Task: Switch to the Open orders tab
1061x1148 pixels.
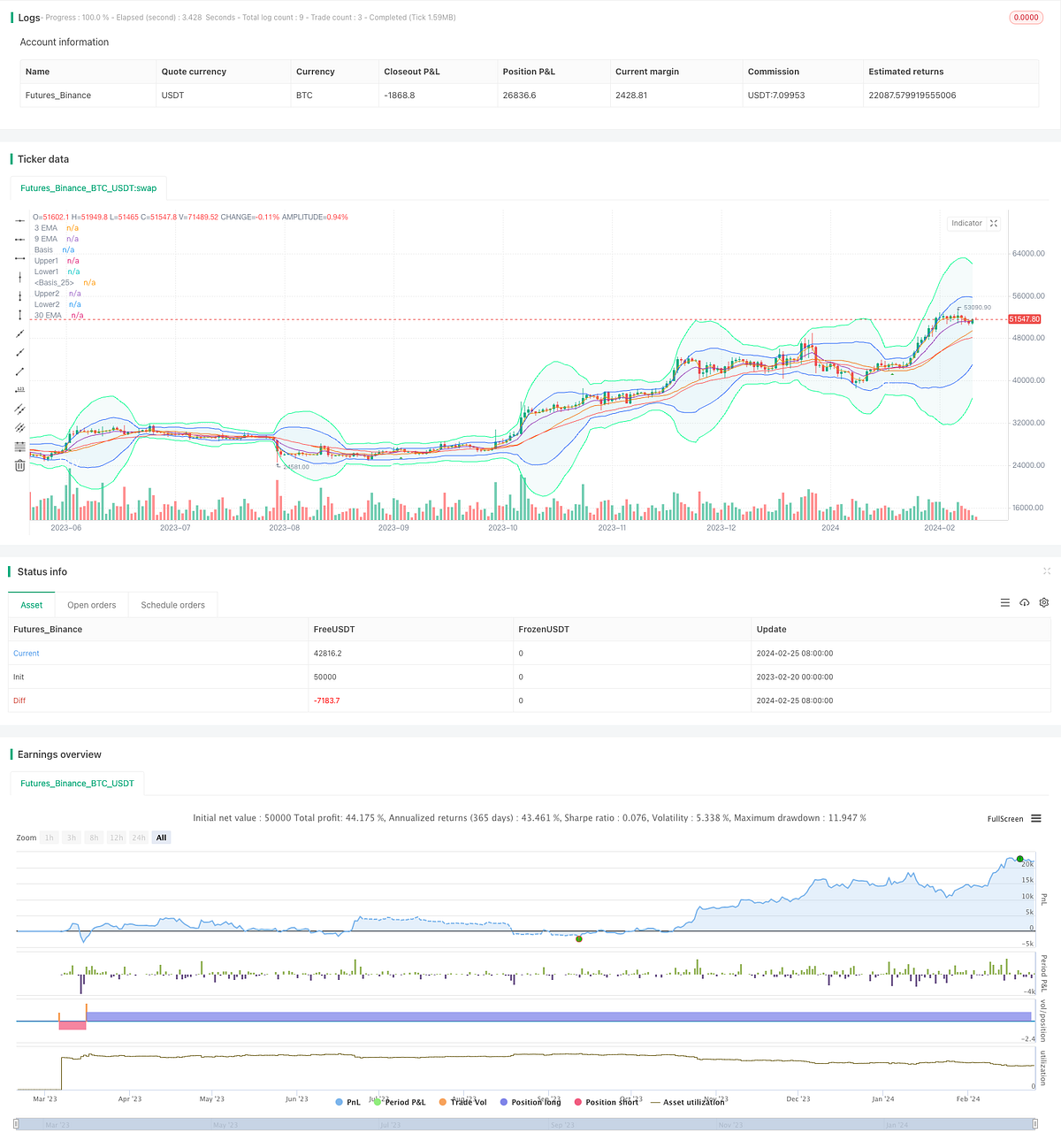Action: (x=91, y=604)
